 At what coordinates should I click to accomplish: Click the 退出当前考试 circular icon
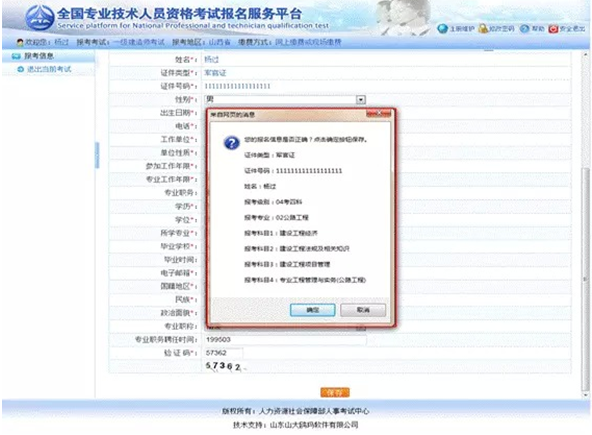pyautogui.click(x=20, y=69)
